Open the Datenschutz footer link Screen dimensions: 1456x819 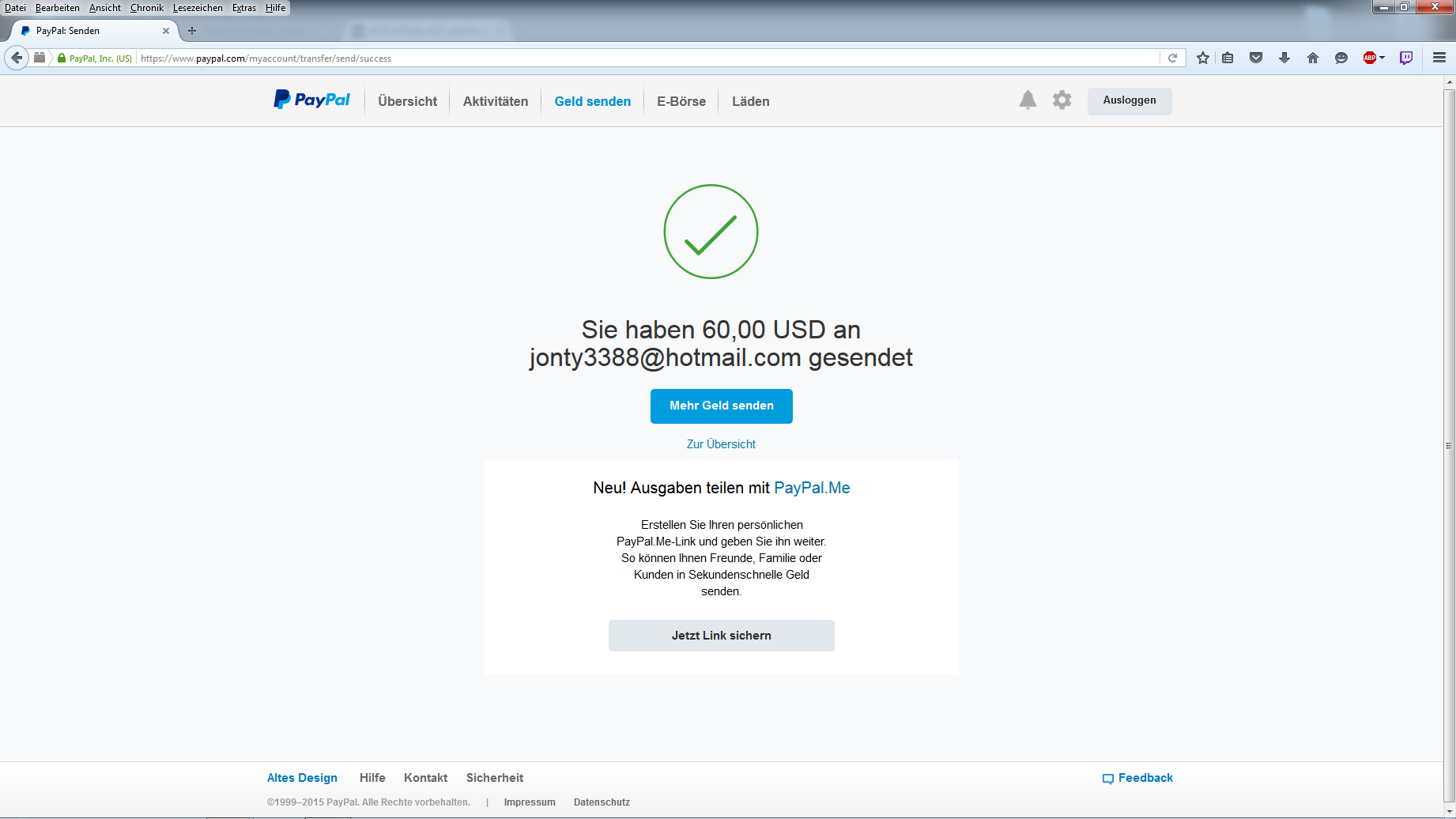(602, 802)
